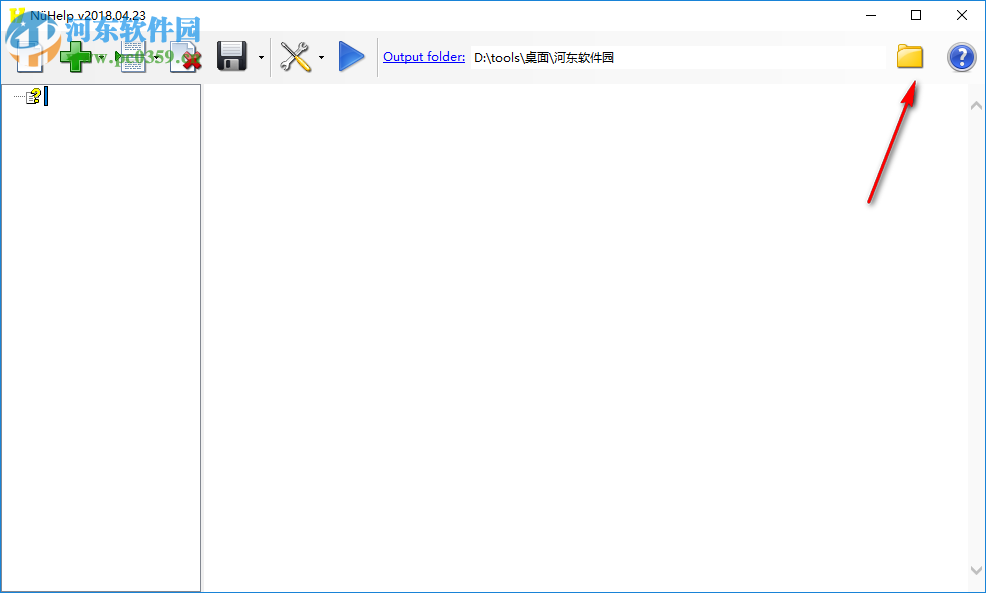This screenshot has width=986, height=593.
Task: Close the NüHelp window
Action: click(962, 15)
